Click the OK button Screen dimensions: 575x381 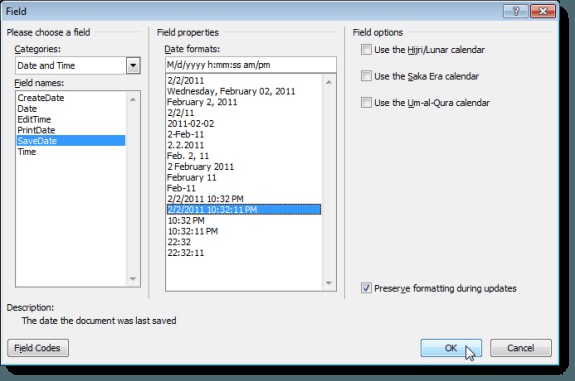click(451, 348)
